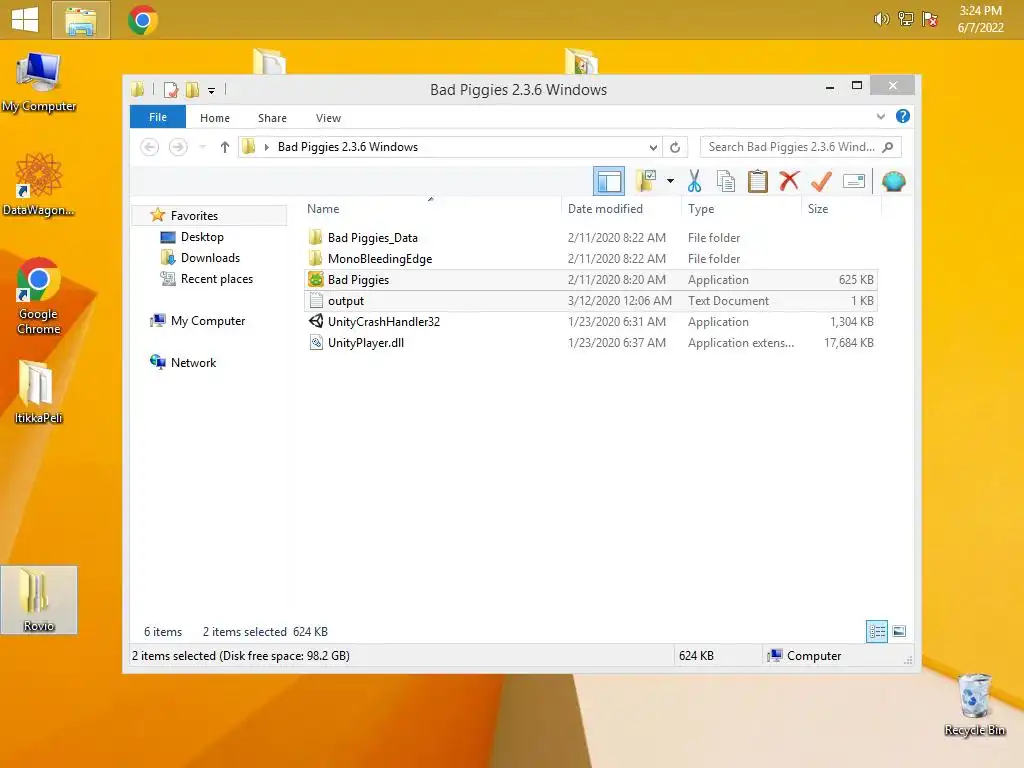Select the output text document
Screen dimensions: 1024x768
coord(591,300)
